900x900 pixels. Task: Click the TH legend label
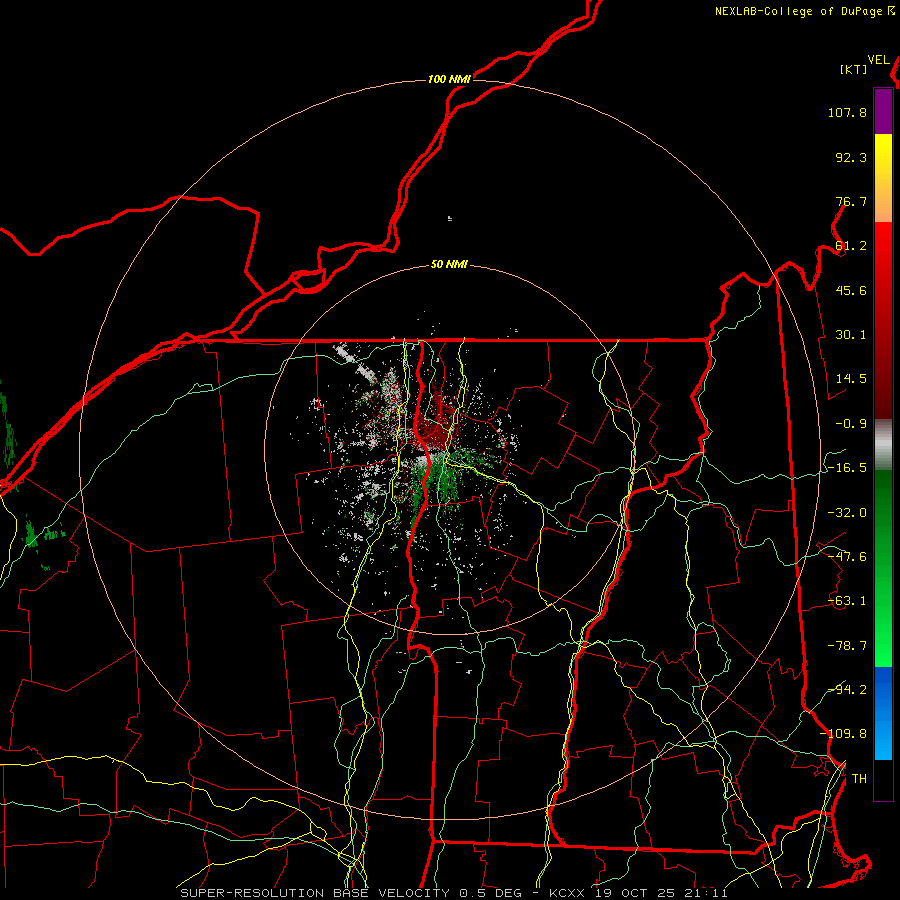point(859,779)
